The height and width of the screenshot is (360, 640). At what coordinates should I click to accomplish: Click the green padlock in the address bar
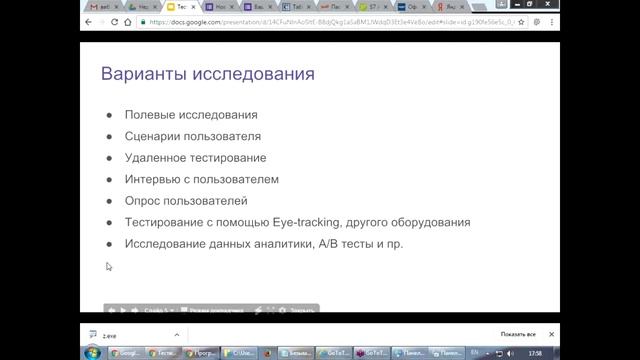tap(143, 22)
